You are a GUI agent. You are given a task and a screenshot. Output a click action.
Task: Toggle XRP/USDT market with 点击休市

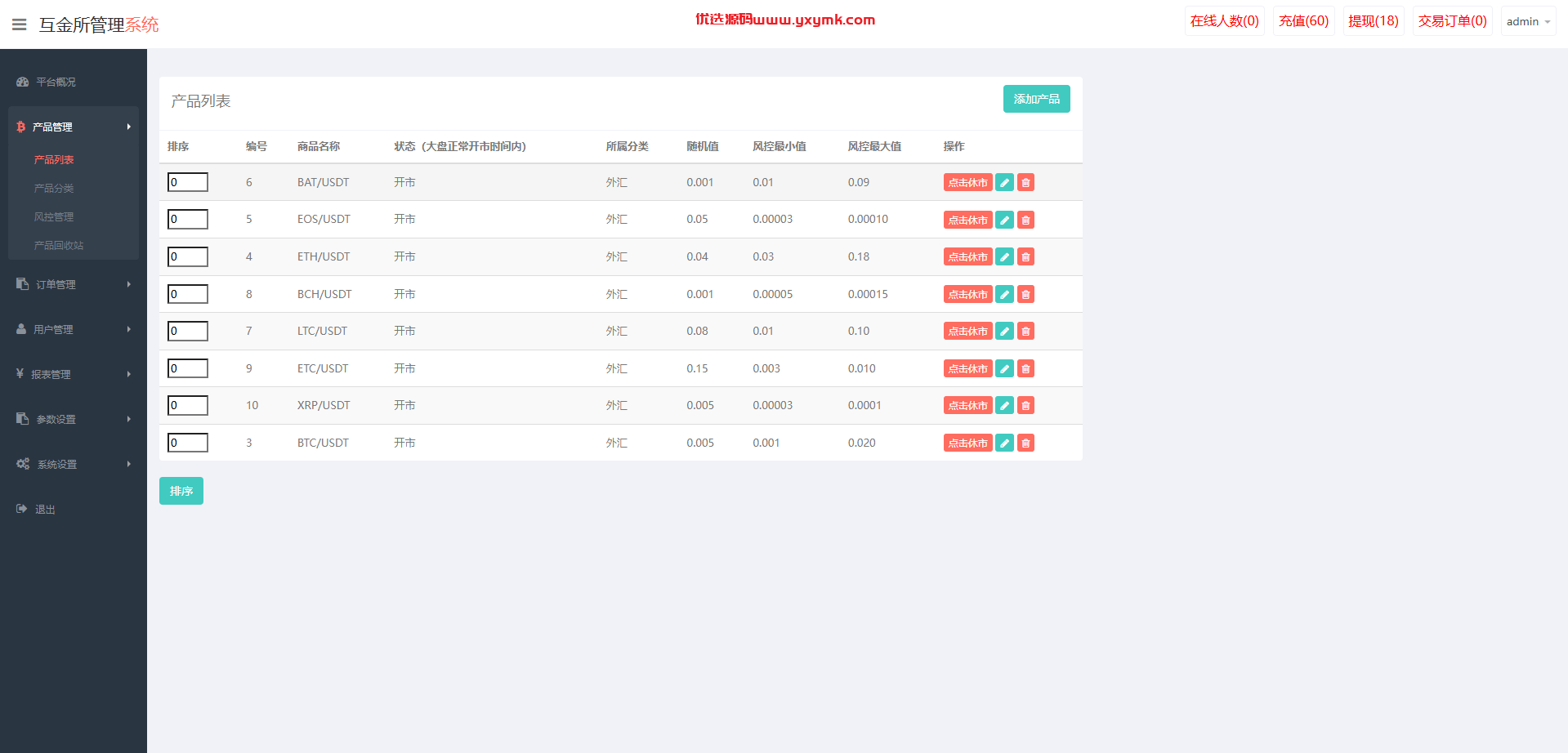pos(968,405)
